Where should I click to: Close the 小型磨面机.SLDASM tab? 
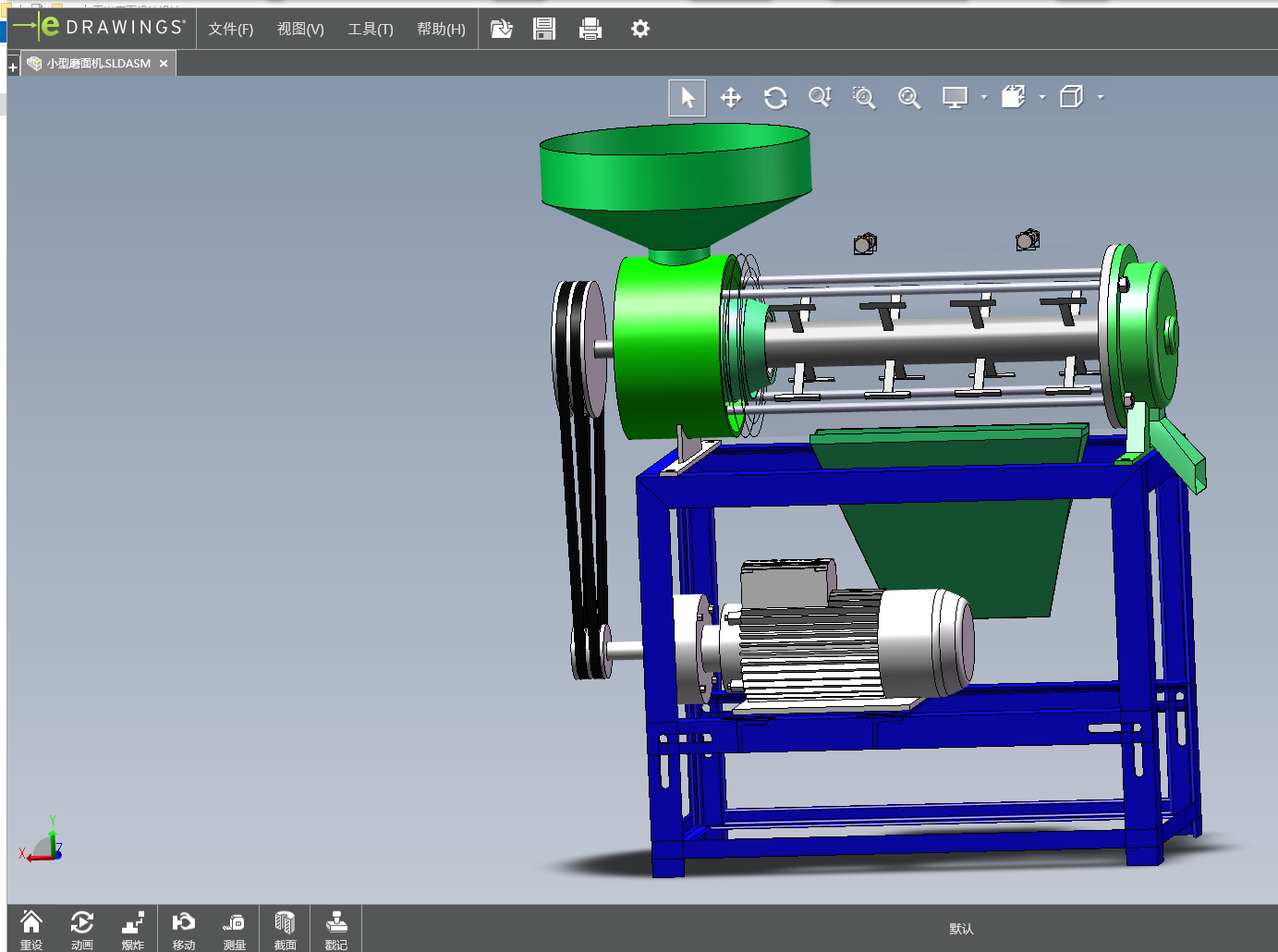164,64
